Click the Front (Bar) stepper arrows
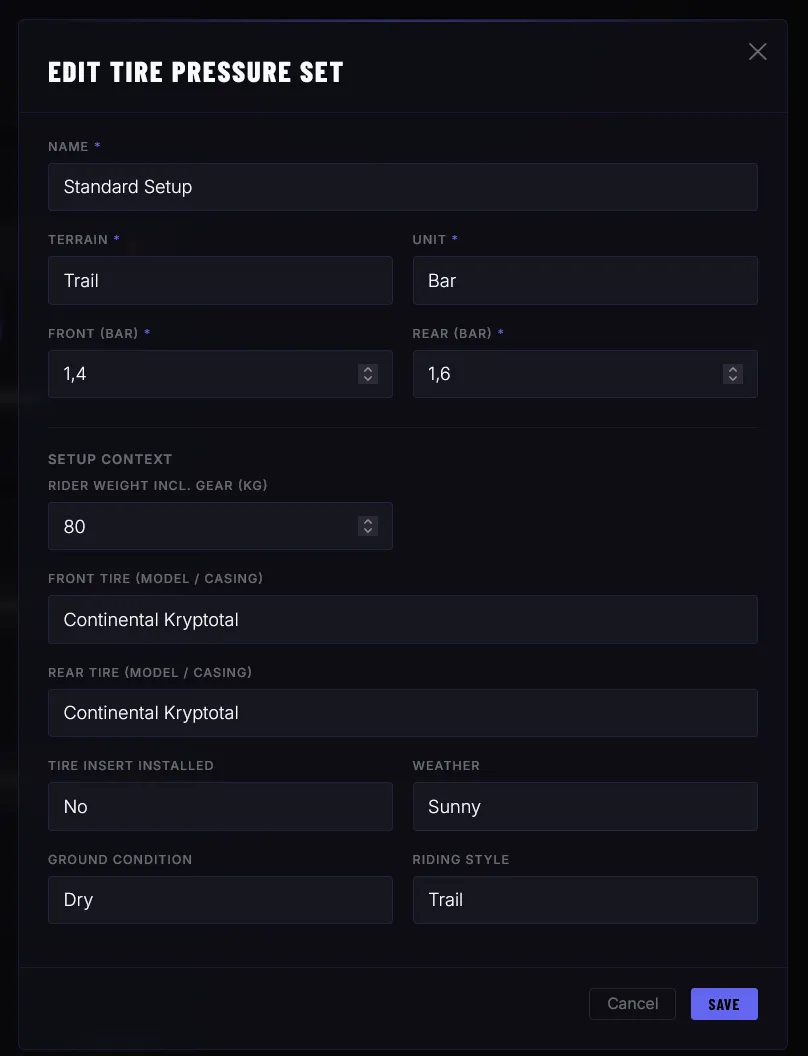This screenshot has height=1056, width=808. 368,374
